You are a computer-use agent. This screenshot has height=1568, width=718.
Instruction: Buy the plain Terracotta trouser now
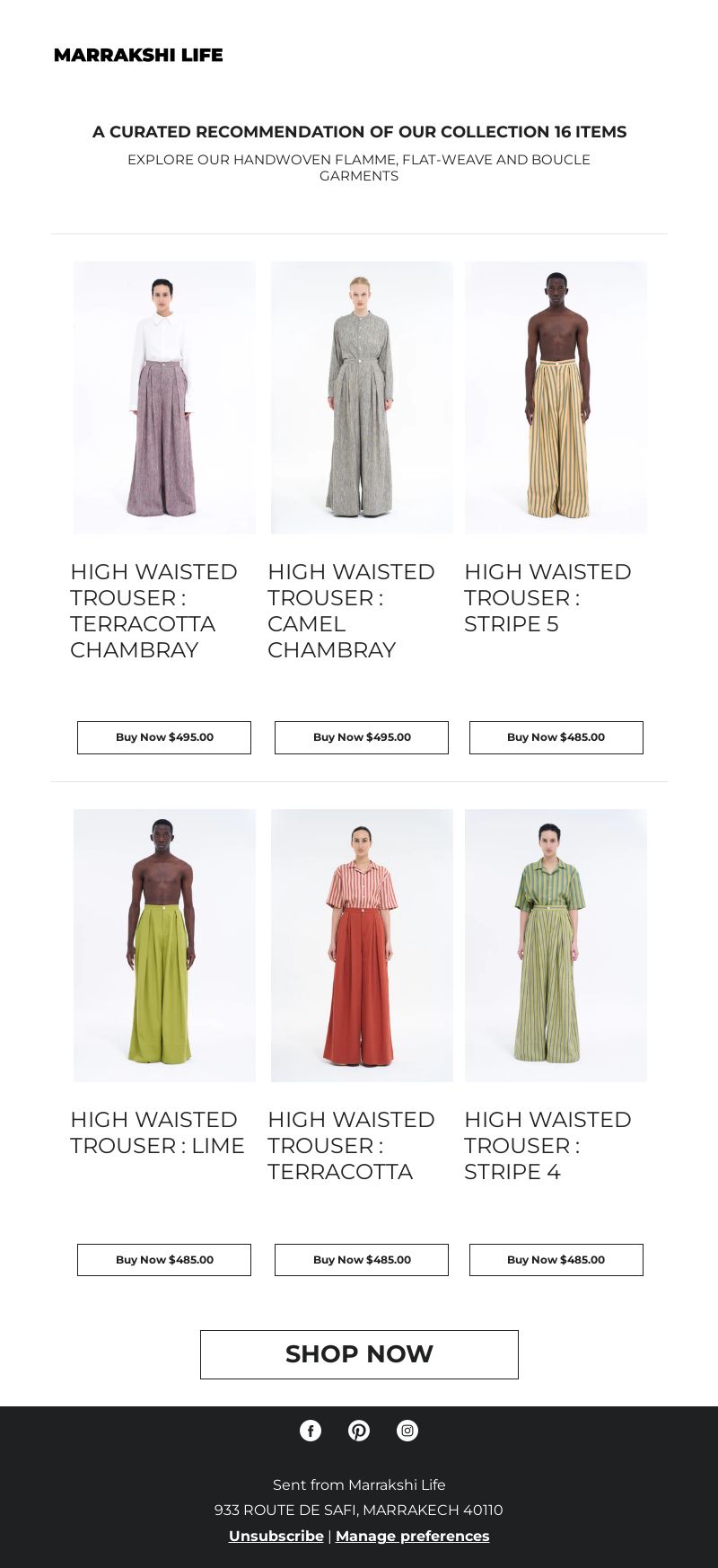pos(362,1260)
